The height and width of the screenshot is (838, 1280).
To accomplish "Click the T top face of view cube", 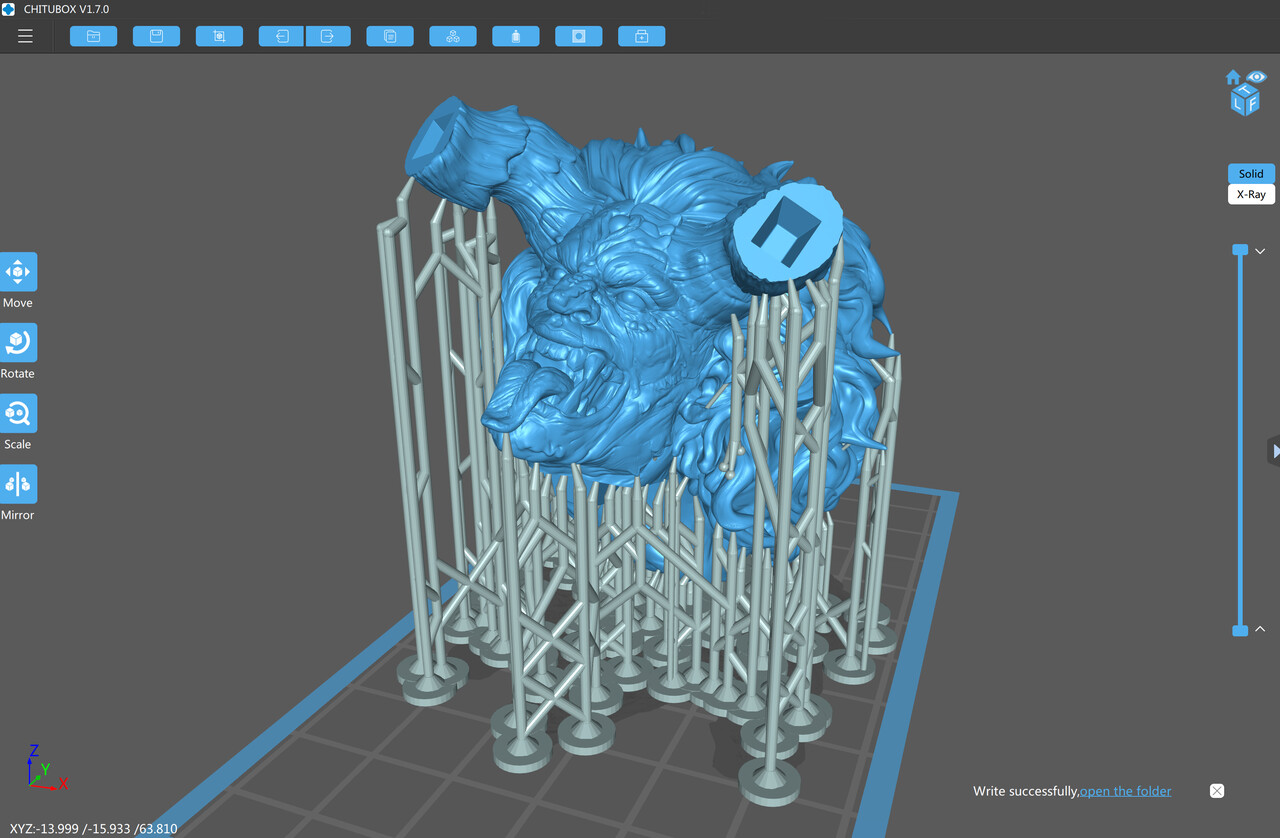I will [x=1245, y=90].
